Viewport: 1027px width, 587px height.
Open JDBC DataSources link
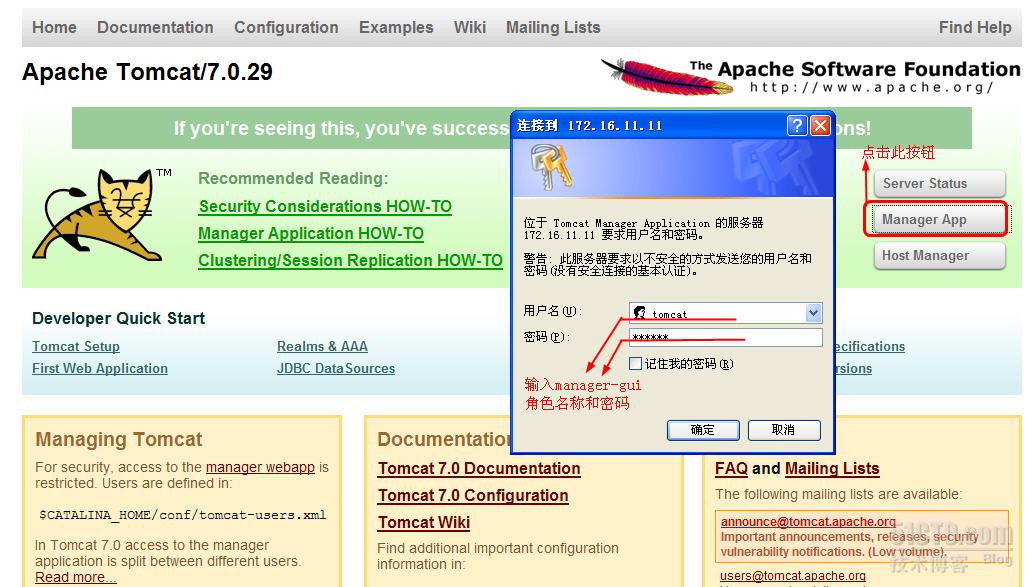click(x=336, y=368)
